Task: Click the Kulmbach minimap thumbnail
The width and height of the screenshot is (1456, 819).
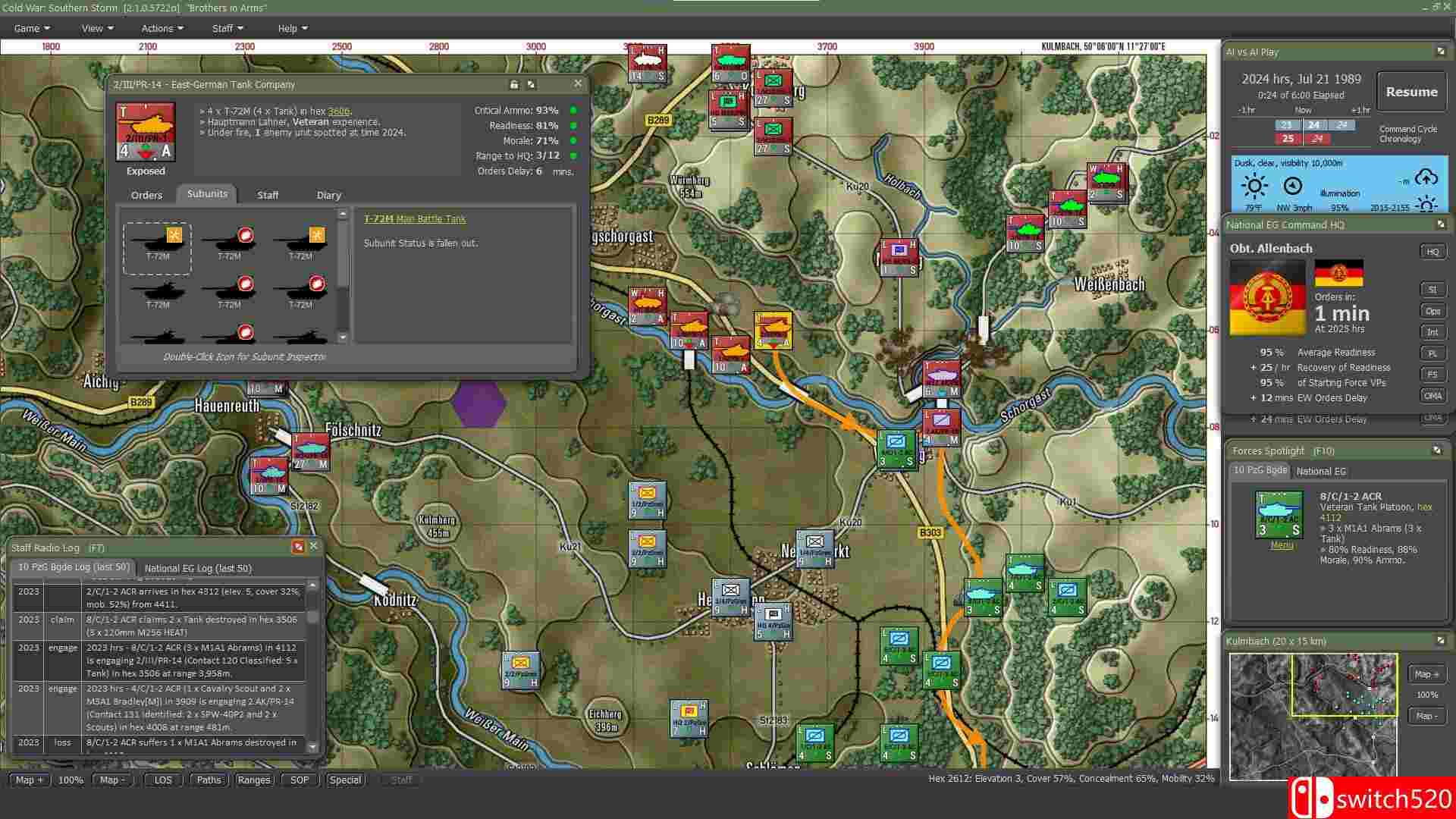Action: click(1313, 717)
